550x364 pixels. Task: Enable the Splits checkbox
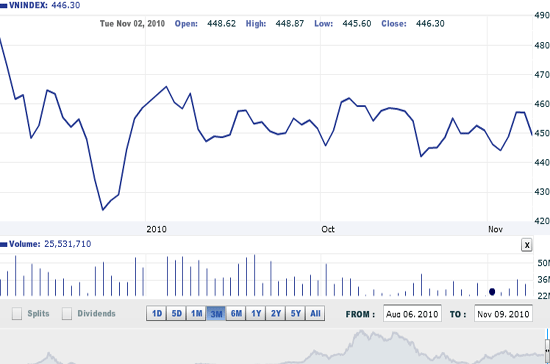click(x=17, y=314)
